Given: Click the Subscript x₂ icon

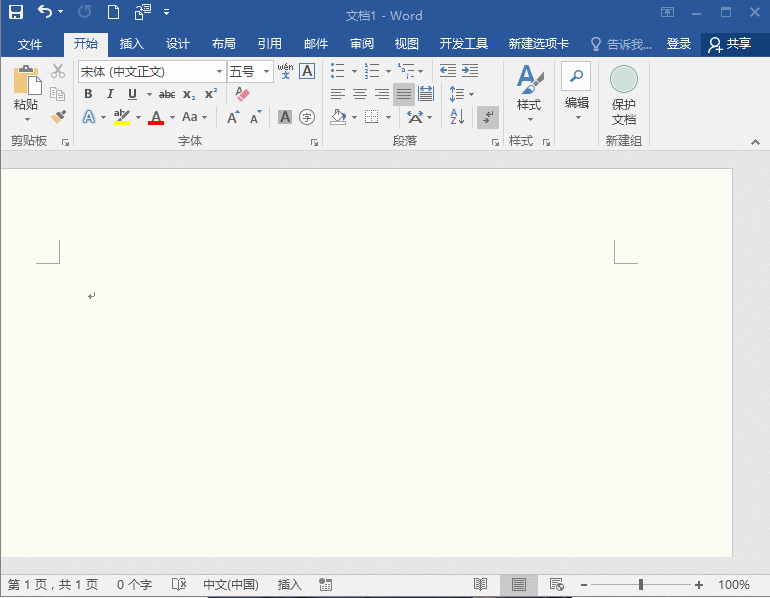Looking at the screenshot, I should pyautogui.click(x=189, y=94).
